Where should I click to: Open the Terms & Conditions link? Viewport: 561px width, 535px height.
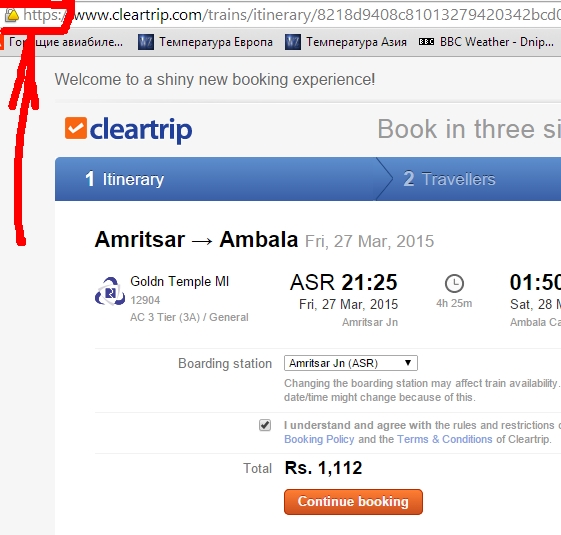tap(445, 439)
